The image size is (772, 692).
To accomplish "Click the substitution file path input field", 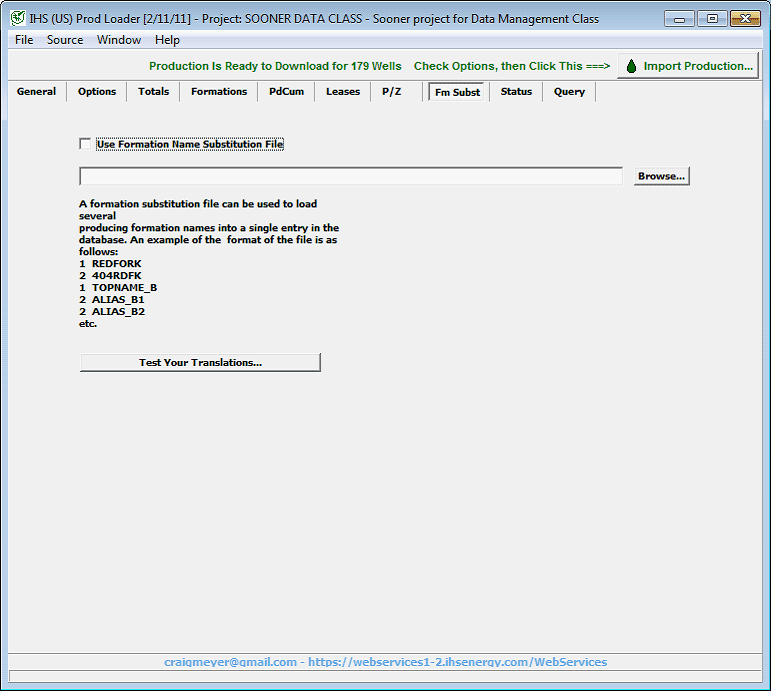I will pos(350,176).
